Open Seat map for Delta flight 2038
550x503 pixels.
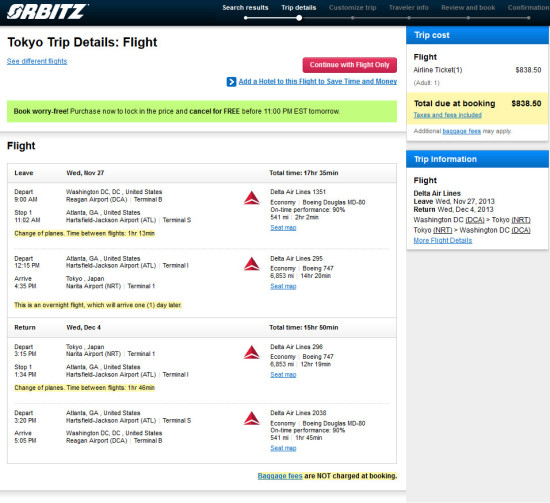[283, 448]
